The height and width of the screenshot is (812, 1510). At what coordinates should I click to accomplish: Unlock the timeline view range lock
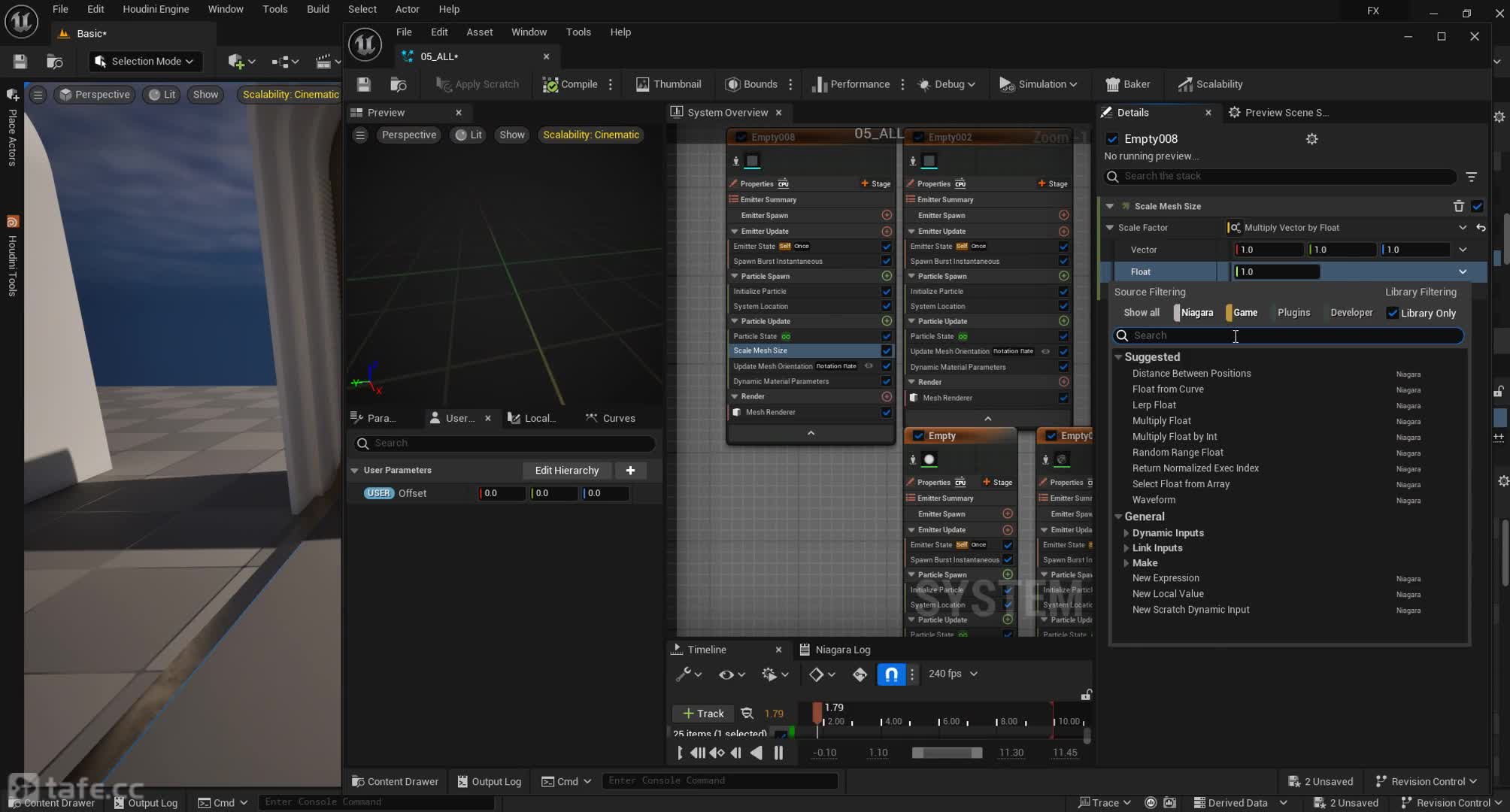pos(1086,694)
